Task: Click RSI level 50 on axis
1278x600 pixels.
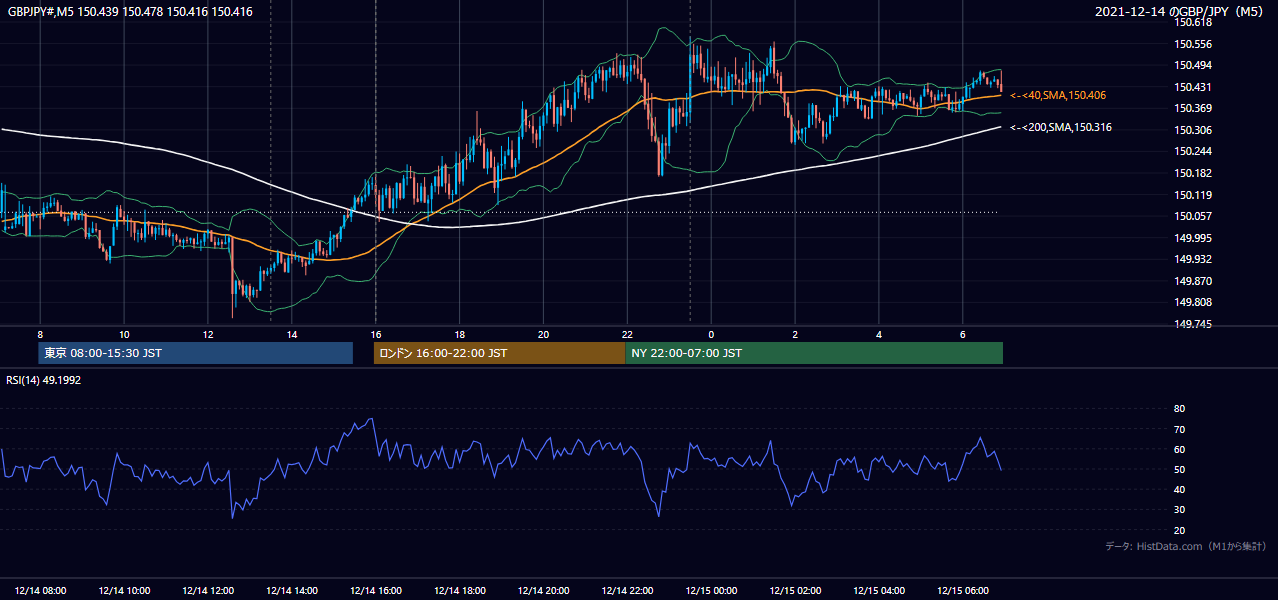Action: point(1180,469)
